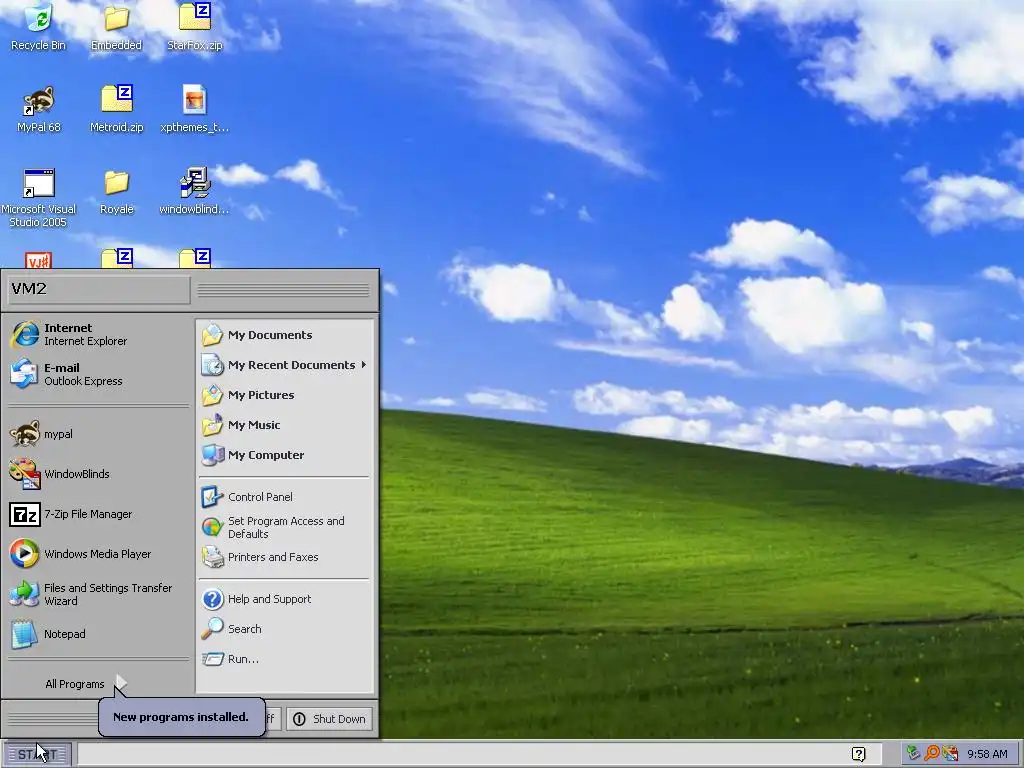
Task: Open Printers and Faxes
Action: (x=285, y=557)
